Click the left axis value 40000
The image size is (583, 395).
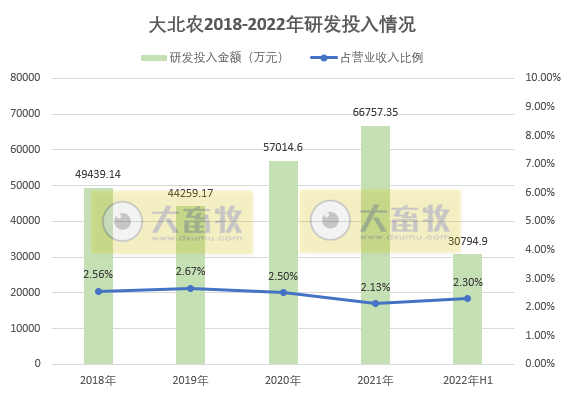(25, 221)
